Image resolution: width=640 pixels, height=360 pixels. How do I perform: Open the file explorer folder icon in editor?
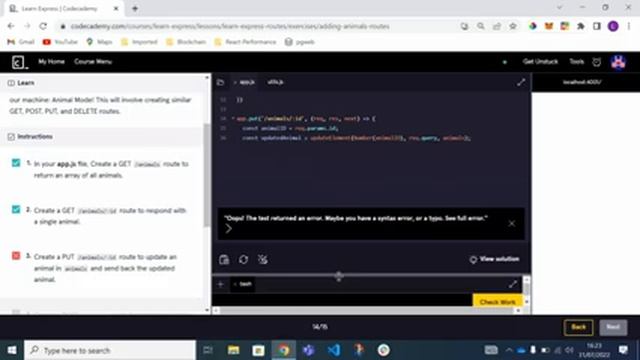(x=220, y=82)
